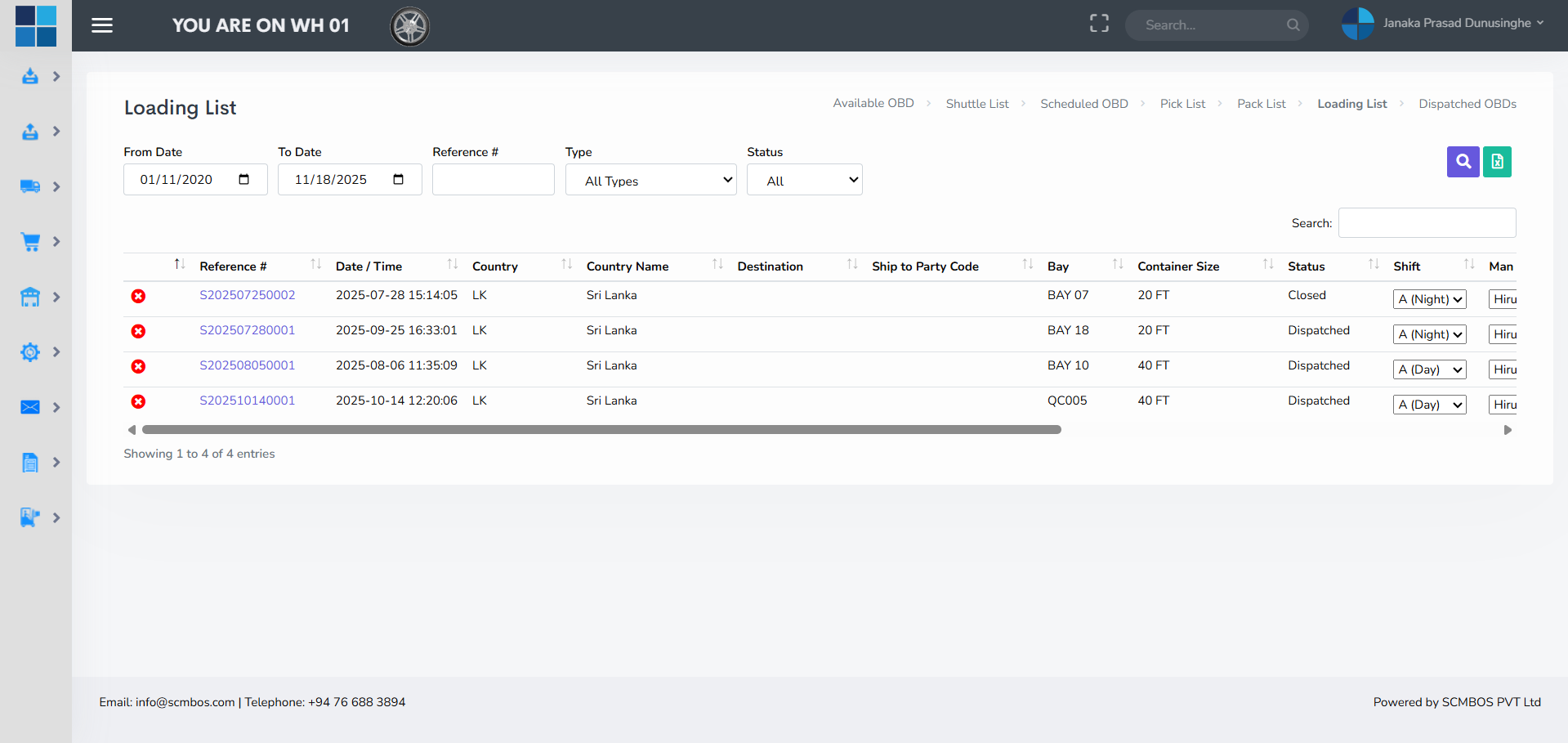
Task: Go to Scheduled OBD tab
Action: click(1083, 104)
